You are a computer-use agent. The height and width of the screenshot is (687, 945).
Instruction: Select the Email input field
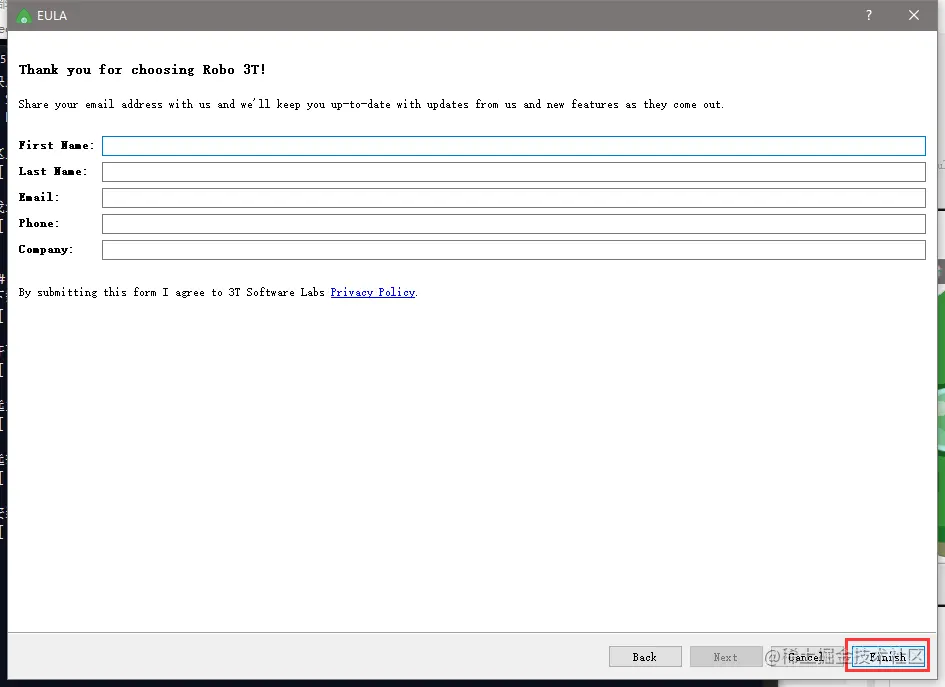coord(513,198)
